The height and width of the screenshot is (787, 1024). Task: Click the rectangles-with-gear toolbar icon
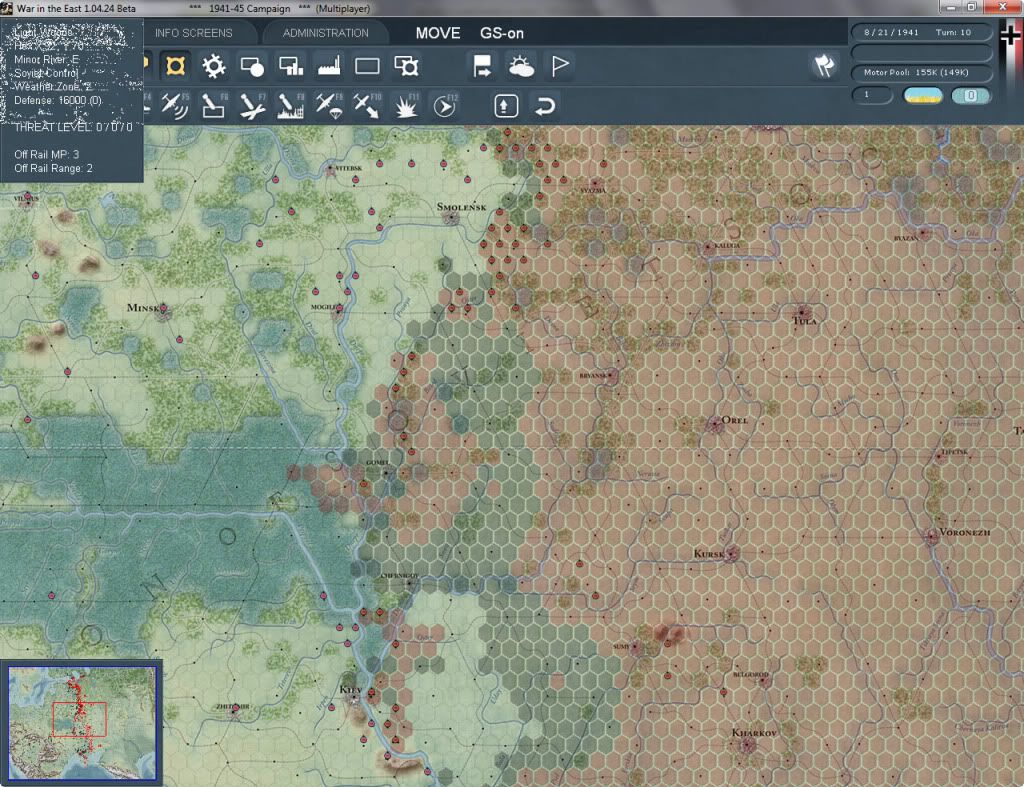406,66
